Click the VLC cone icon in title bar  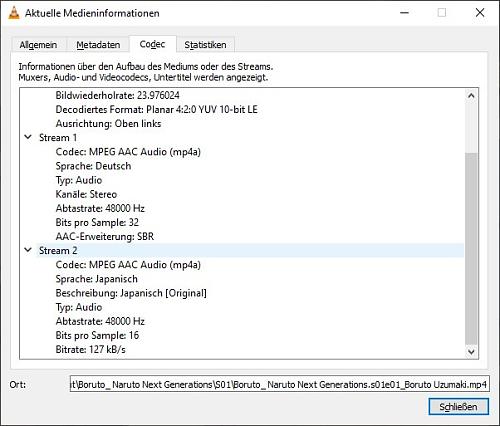tap(14, 13)
